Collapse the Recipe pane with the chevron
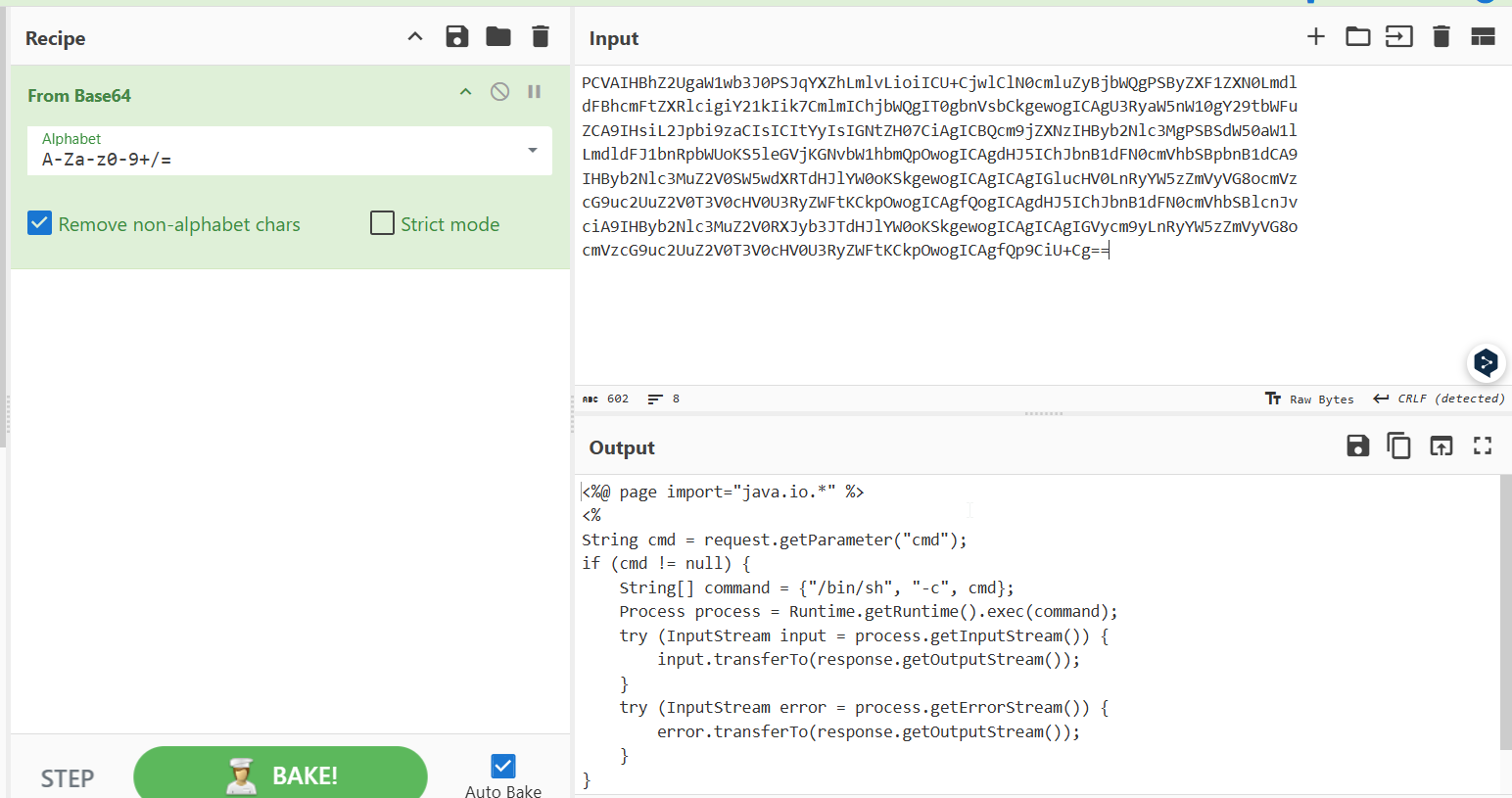Image resolution: width=1512 pixels, height=798 pixels. pos(415,37)
